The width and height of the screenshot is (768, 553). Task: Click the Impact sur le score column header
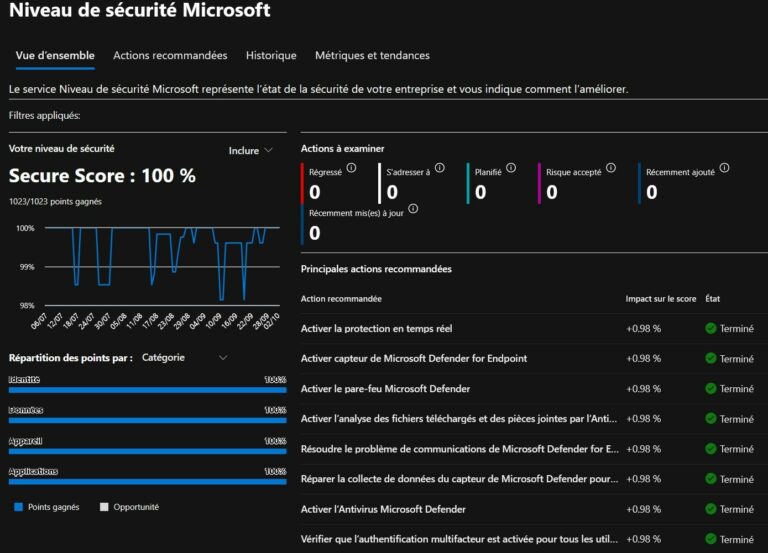[x=660, y=299]
